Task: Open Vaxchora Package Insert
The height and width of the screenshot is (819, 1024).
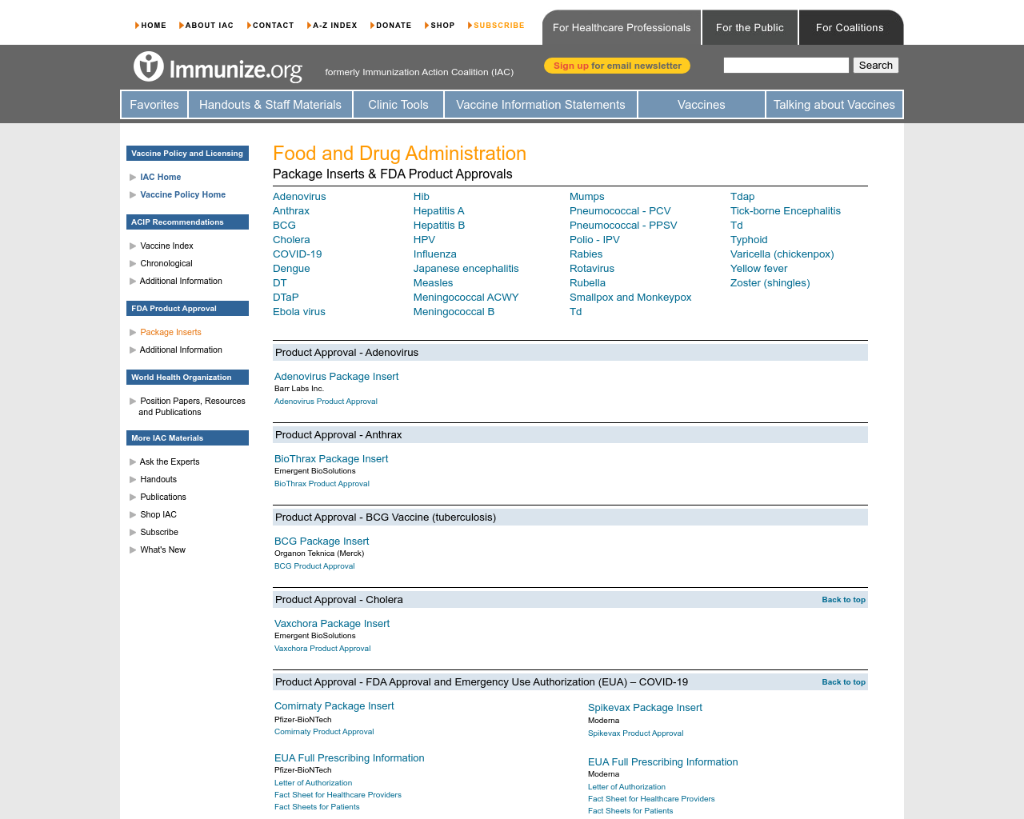Action: (332, 624)
